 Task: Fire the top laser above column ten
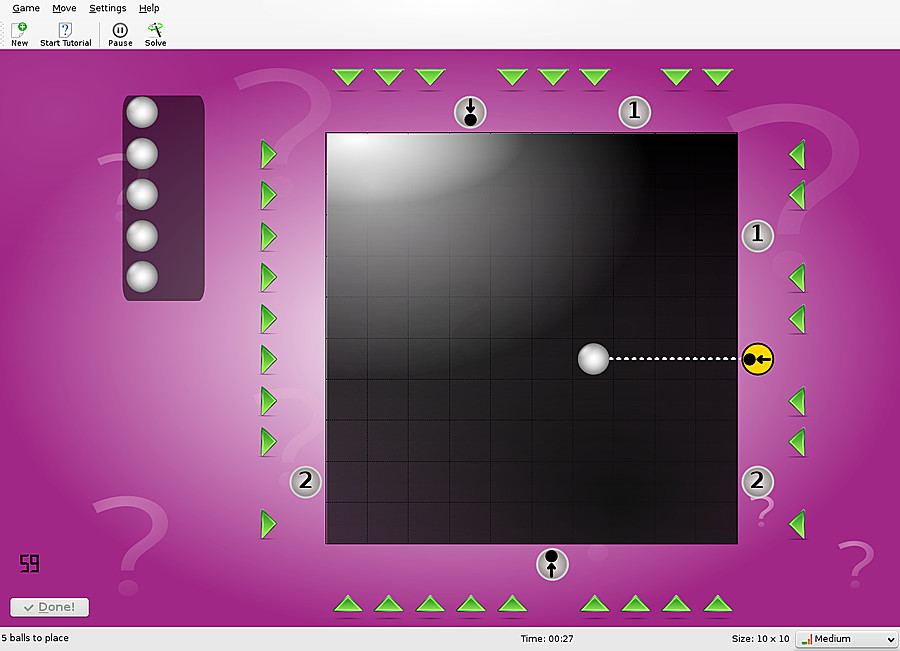(717, 77)
